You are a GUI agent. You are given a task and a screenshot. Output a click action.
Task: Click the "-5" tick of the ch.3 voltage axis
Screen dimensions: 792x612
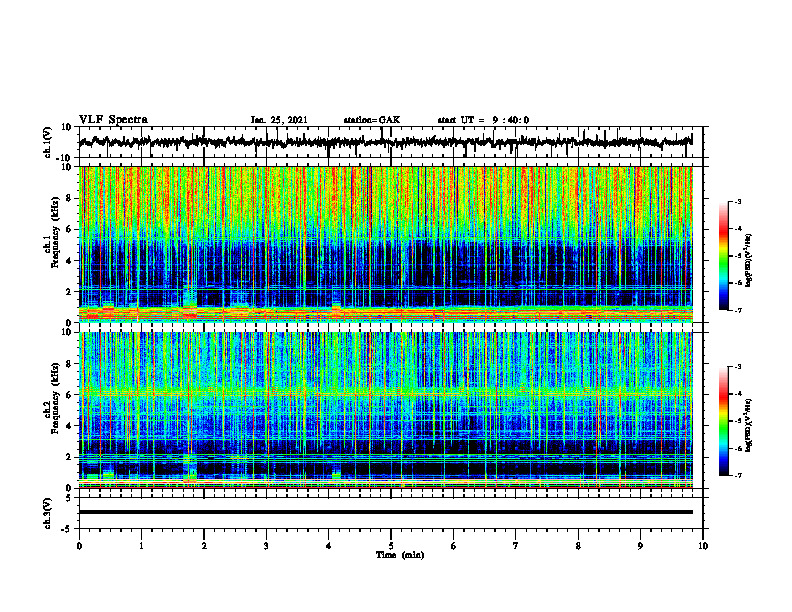pos(68,529)
